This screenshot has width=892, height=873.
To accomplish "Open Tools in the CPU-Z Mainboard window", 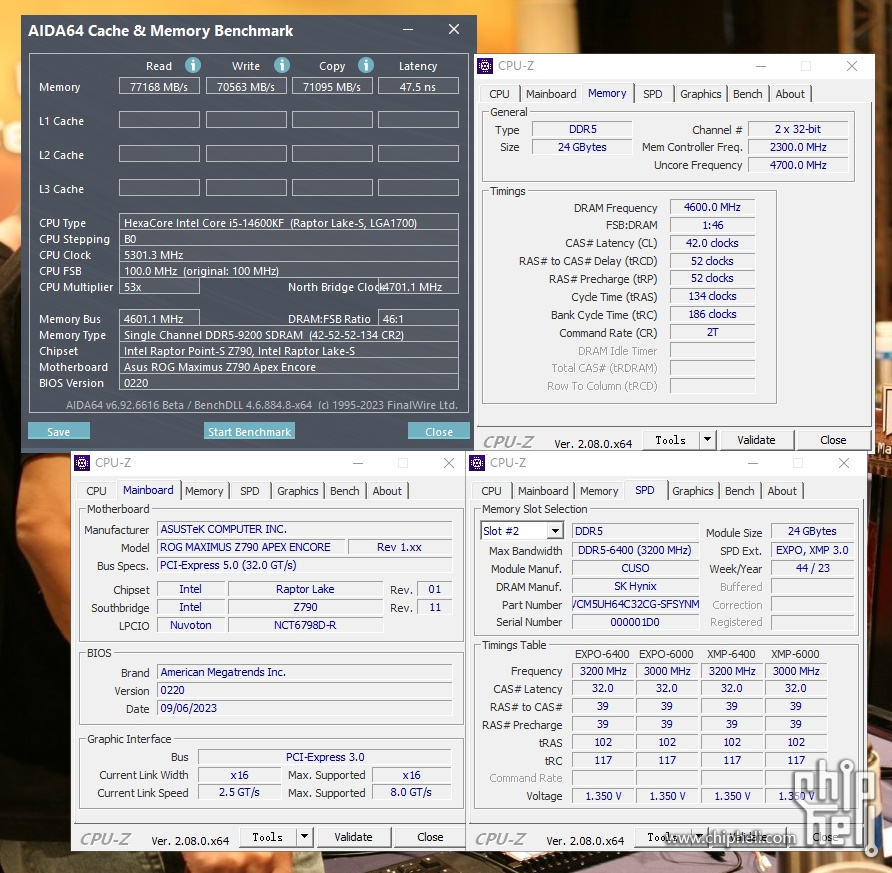I will pos(267,837).
